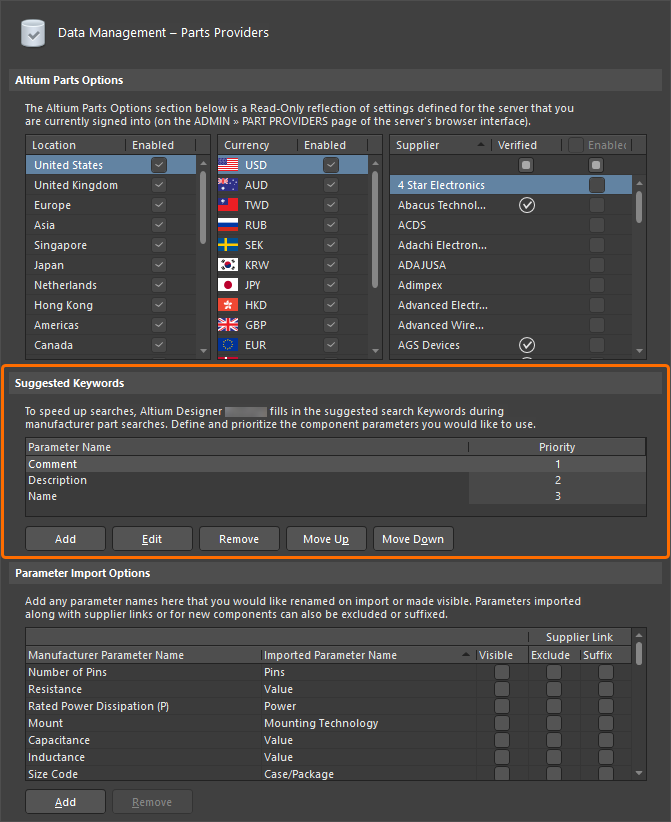
Task: Click Mounting Technology imported name cell
Action: pyautogui.click(x=369, y=723)
